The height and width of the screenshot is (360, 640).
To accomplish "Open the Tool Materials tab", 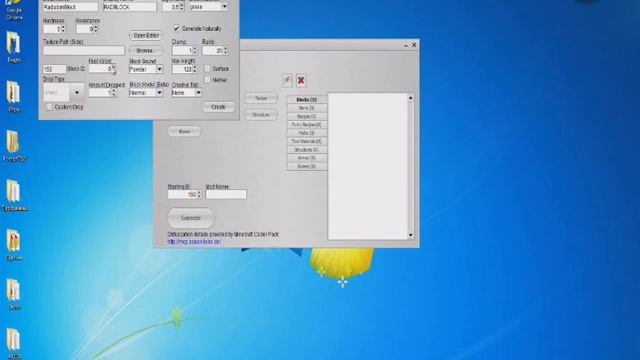I will click(307, 141).
